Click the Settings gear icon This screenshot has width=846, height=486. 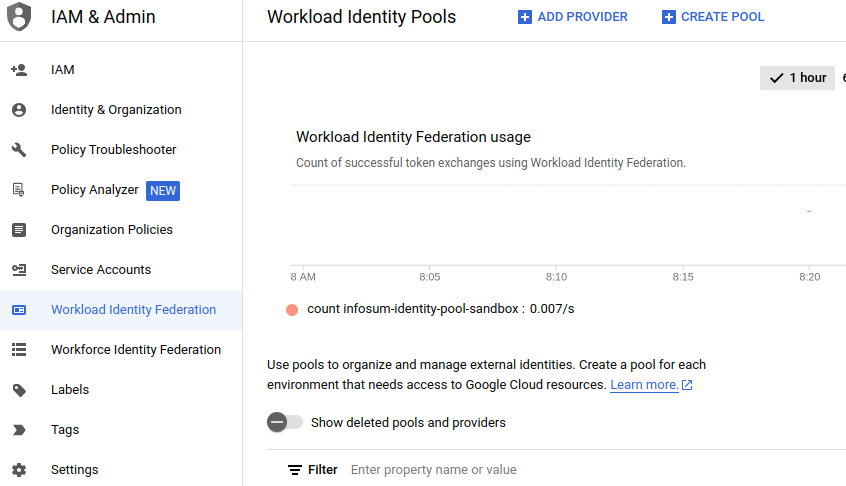pyautogui.click(x=19, y=470)
